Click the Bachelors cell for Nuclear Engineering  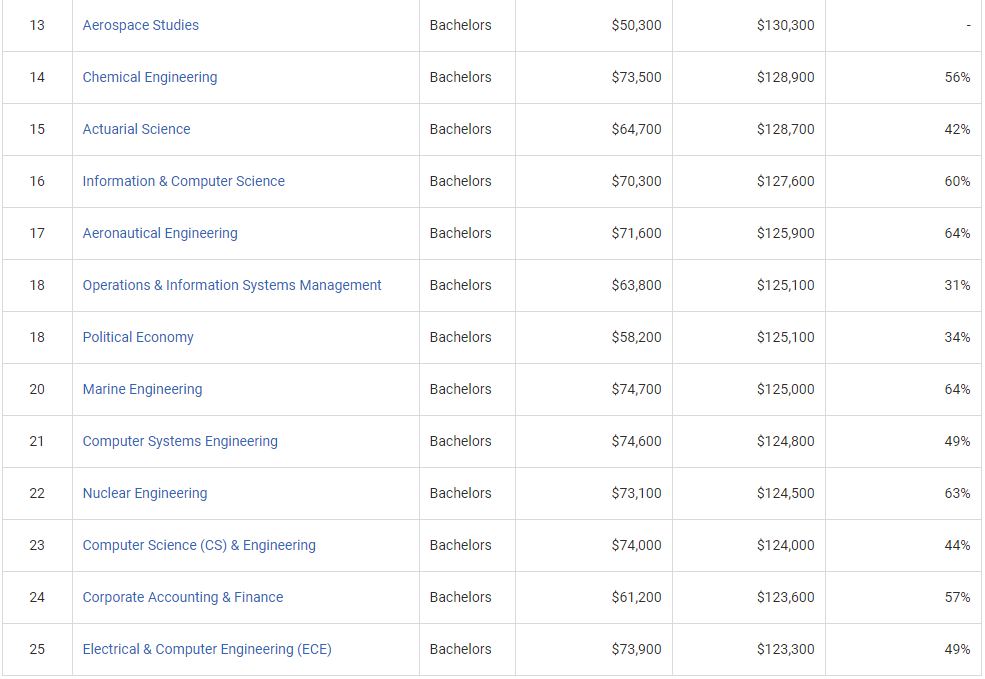(x=460, y=493)
